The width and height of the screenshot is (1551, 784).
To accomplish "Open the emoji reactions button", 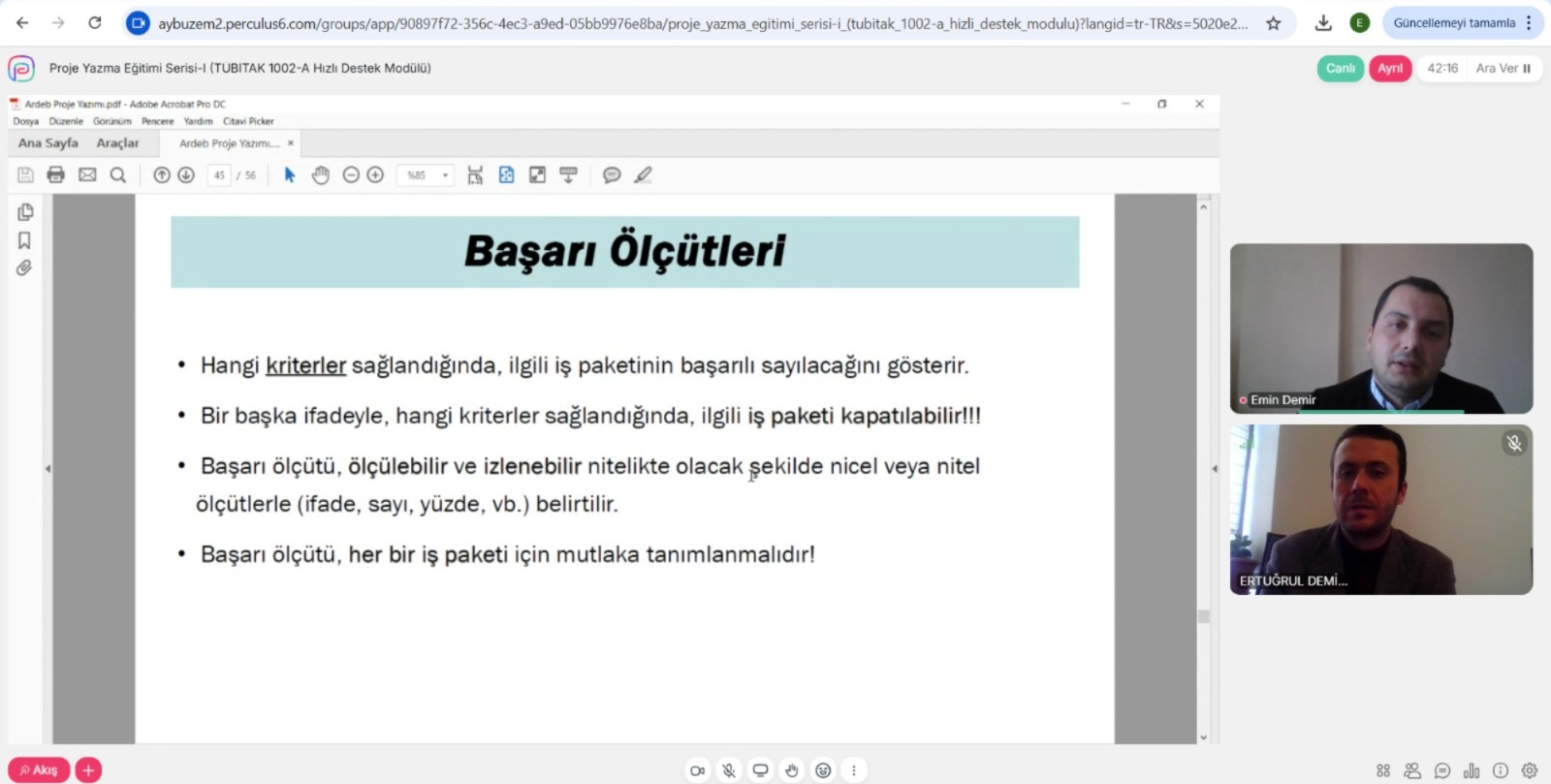I will click(x=823, y=770).
